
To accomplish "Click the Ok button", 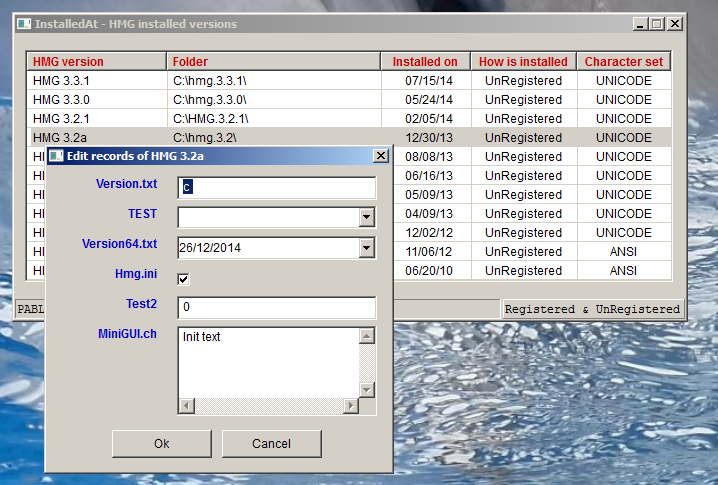I will point(162,443).
